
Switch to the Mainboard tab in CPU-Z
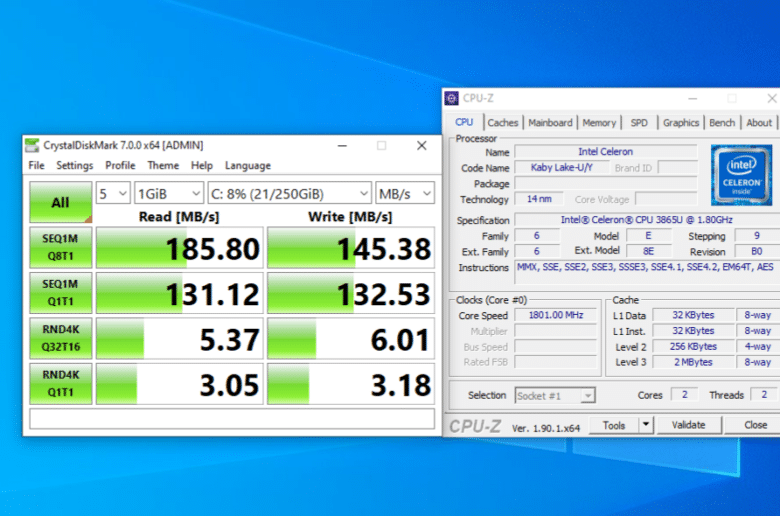[550, 122]
